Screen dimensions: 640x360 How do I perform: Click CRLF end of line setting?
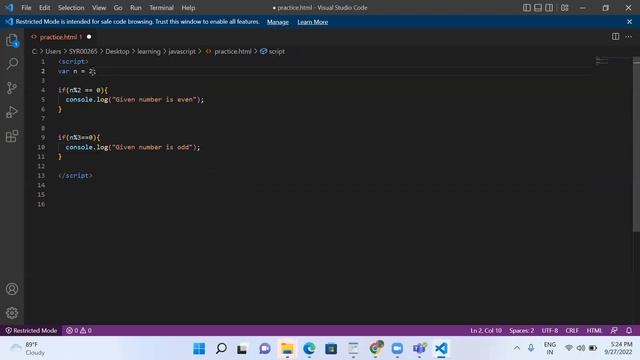pos(572,330)
